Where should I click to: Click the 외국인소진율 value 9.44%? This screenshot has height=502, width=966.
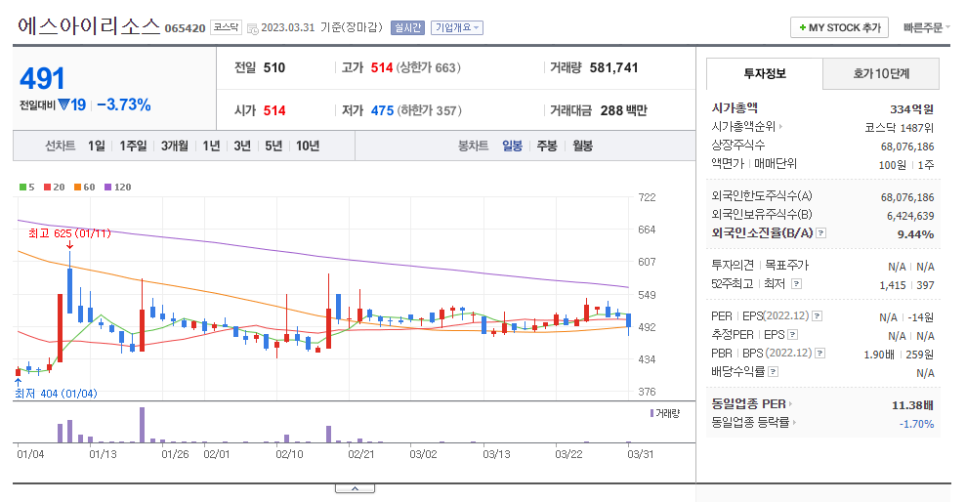pos(915,235)
